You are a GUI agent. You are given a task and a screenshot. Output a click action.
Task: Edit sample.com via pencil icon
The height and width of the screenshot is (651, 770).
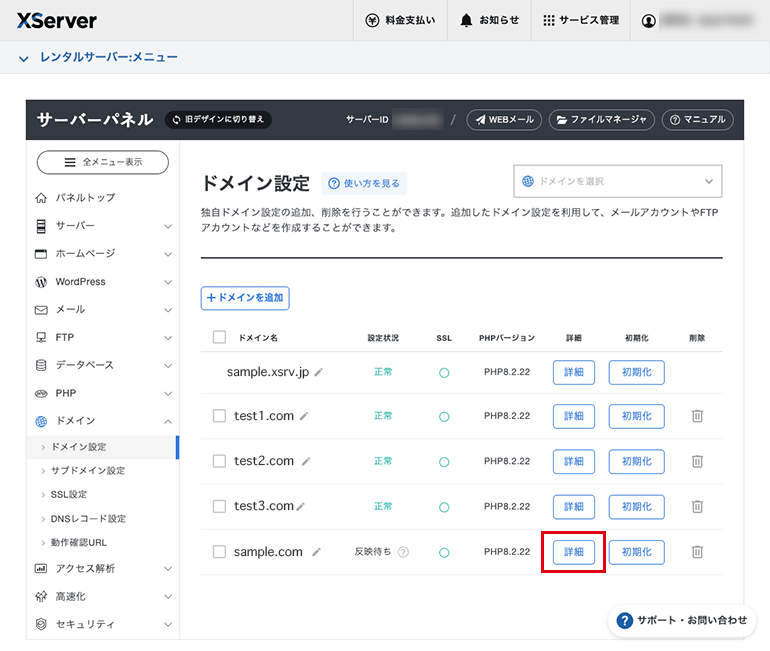tap(317, 552)
